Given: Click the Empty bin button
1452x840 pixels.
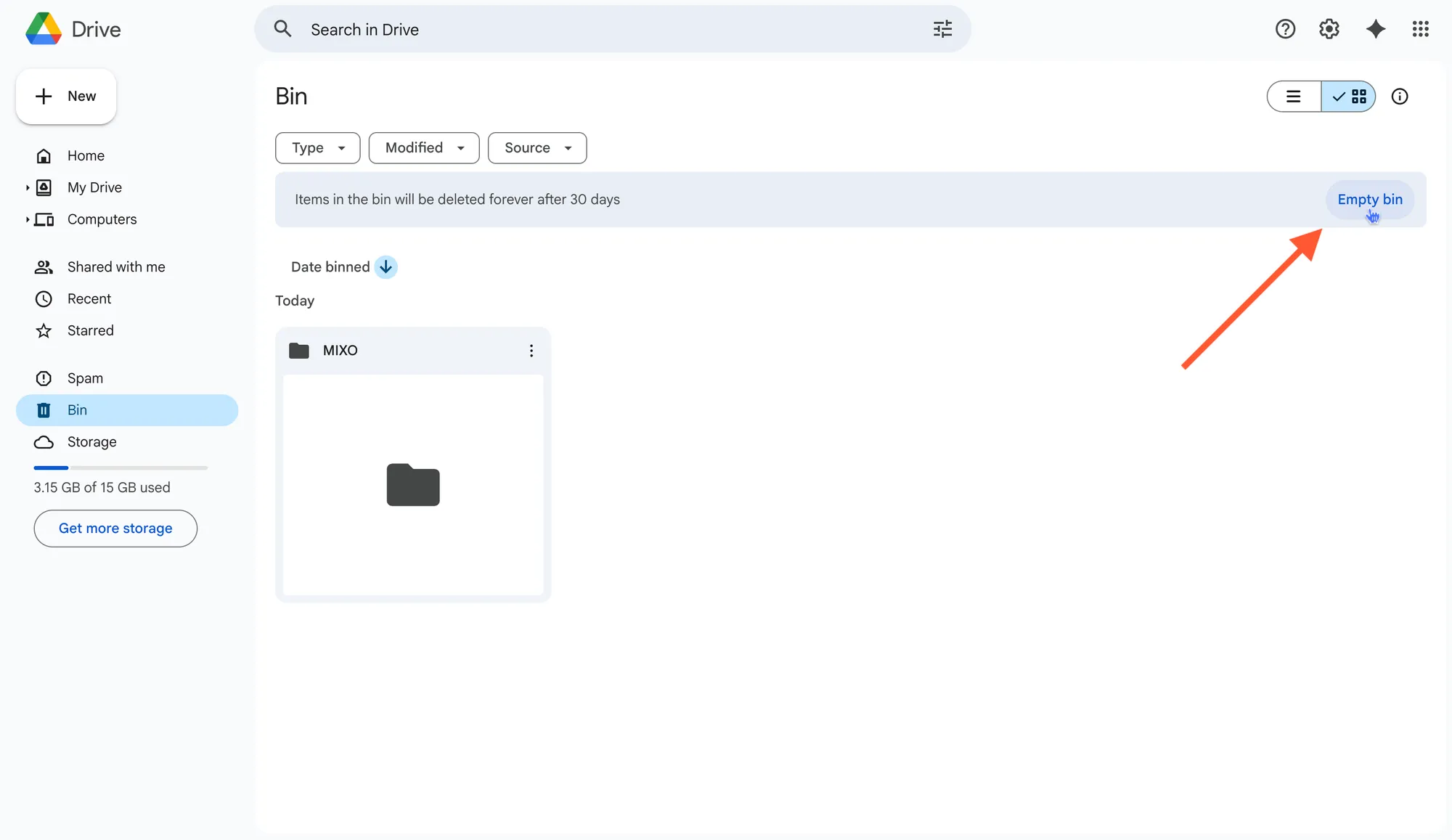Looking at the screenshot, I should click(x=1369, y=200).
